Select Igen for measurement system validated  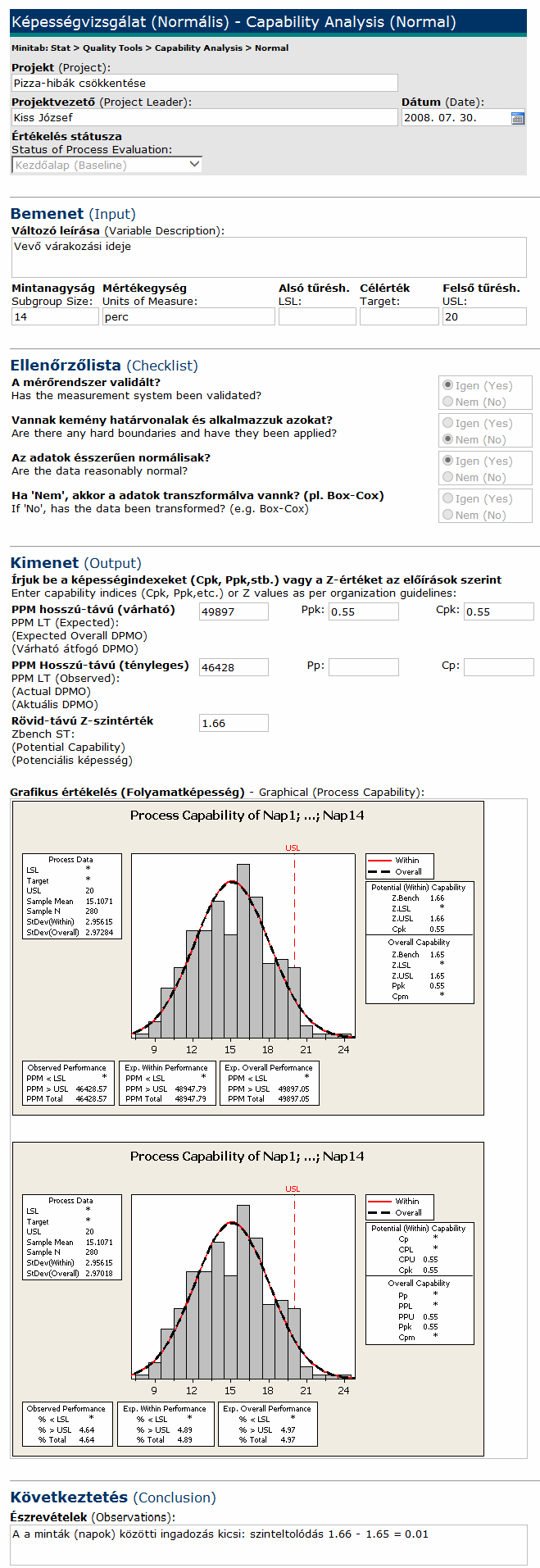(447, 385)
